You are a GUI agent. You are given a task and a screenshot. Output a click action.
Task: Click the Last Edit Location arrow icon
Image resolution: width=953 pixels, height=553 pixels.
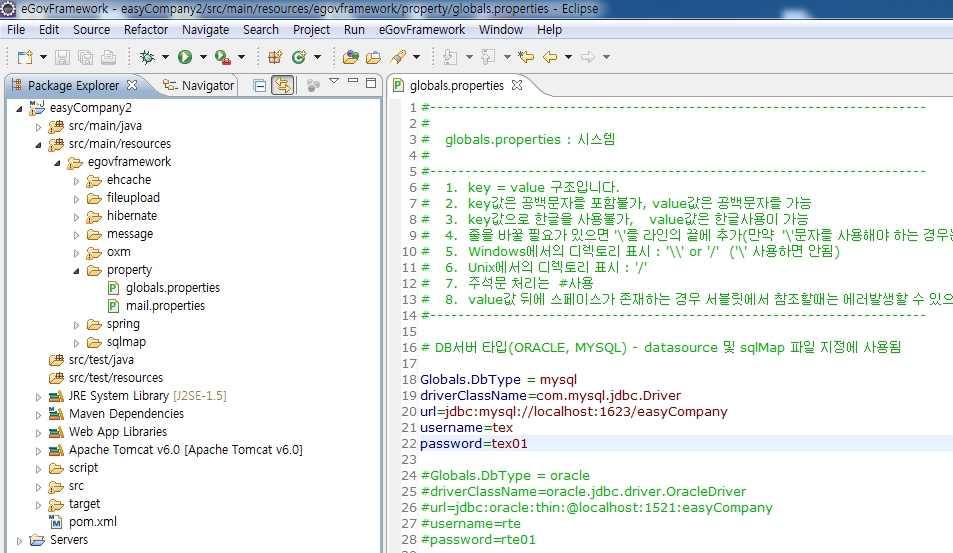(526, 57)
